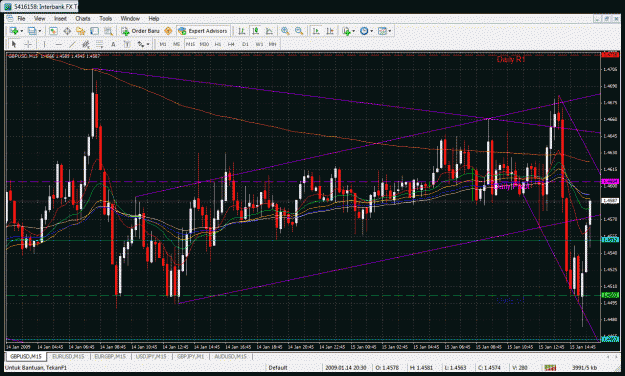Click the Order Baru button
Screen dimensions: 625x376
[141, 31]
